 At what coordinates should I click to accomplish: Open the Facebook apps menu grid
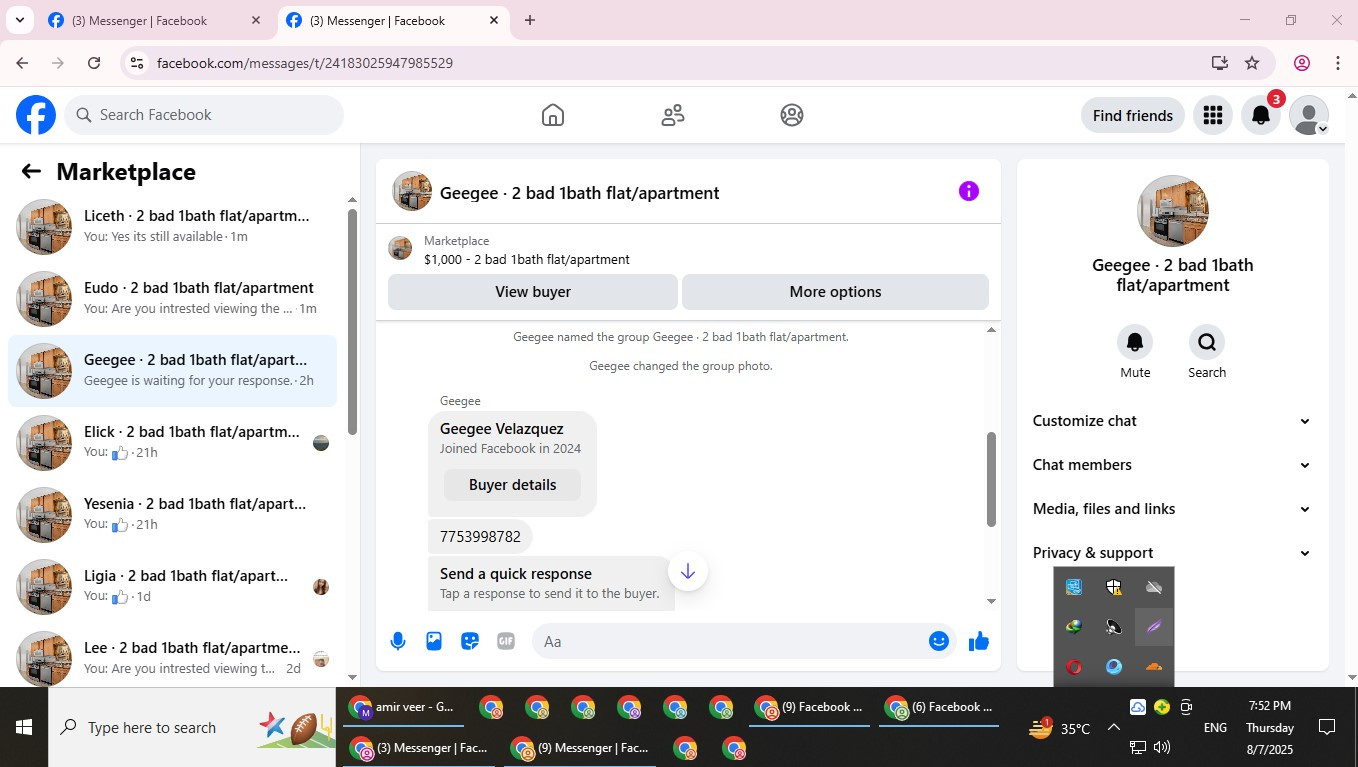click(x=1213, y=115)
